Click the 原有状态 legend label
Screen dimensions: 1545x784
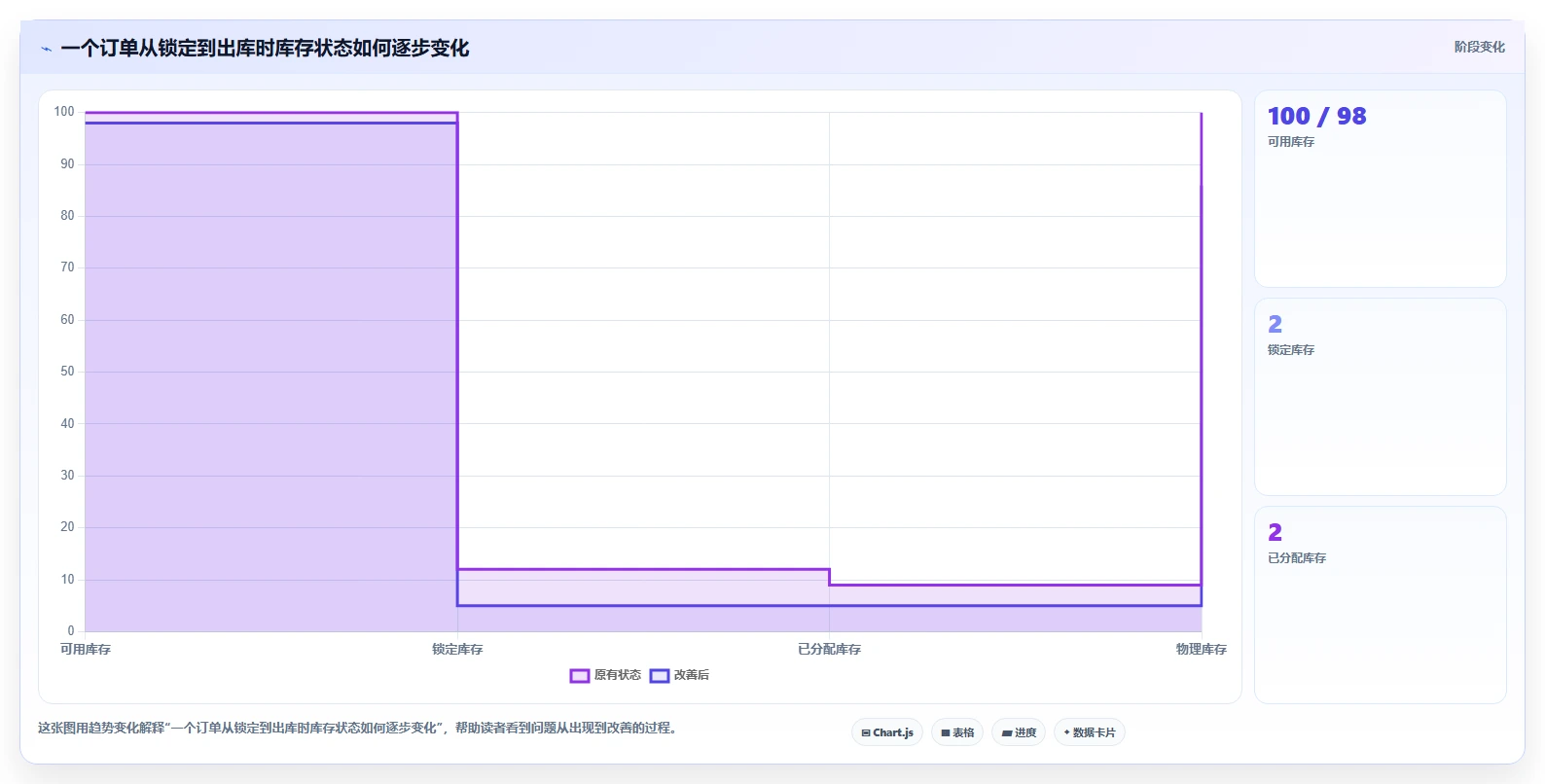618,675
